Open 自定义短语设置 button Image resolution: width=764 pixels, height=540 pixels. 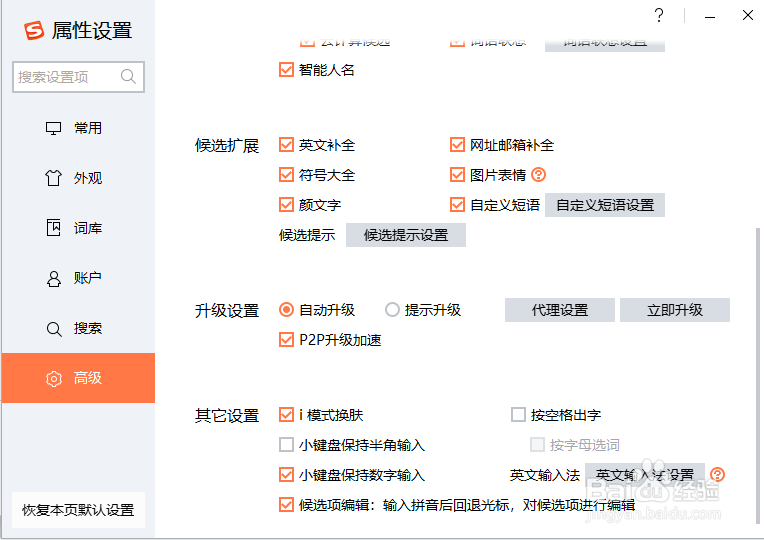[605, 205]
